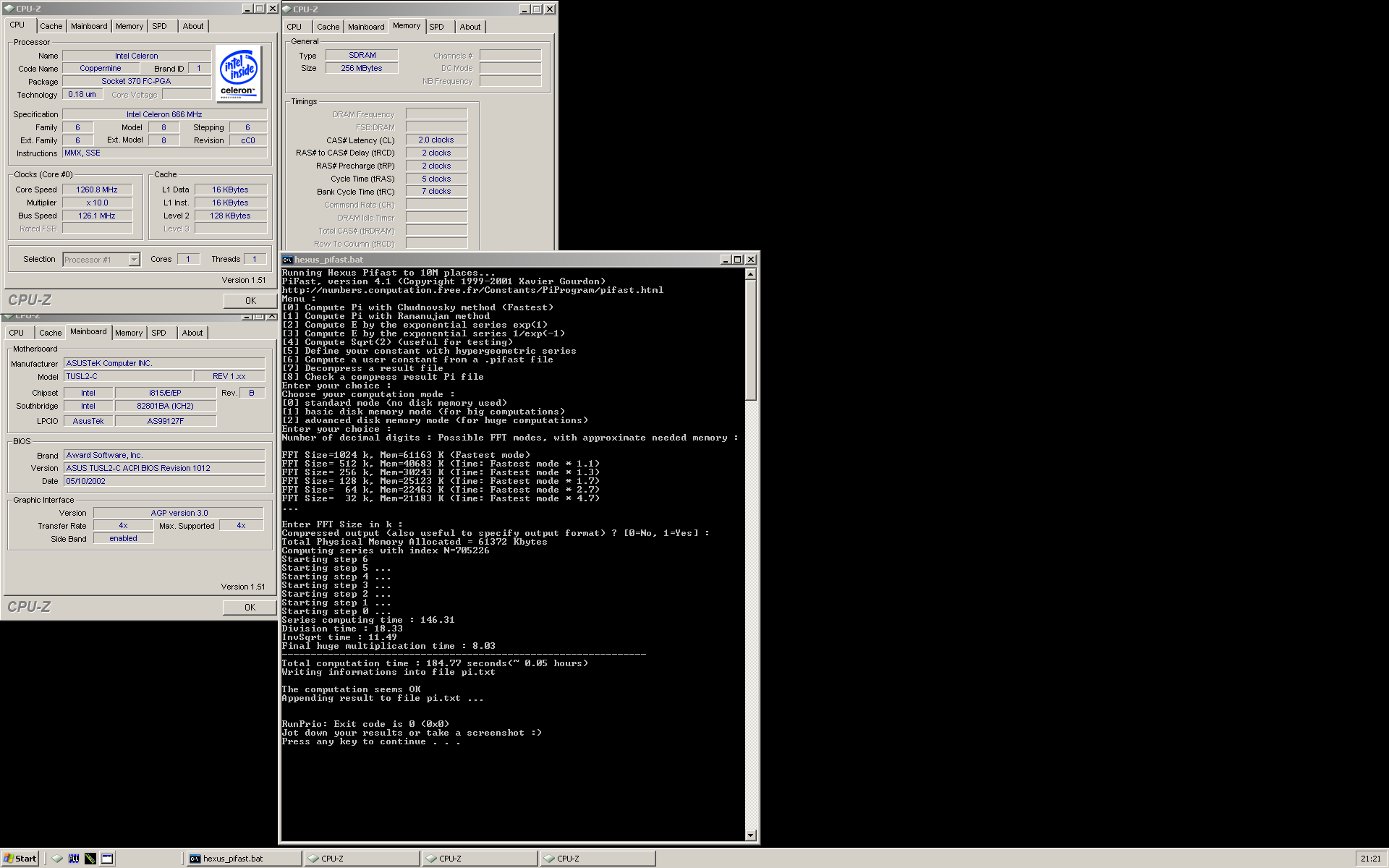Select Memory tab in the CPU-Z Mainboard window
Screen dimensions: 1389x868
(x=129, y=333)
